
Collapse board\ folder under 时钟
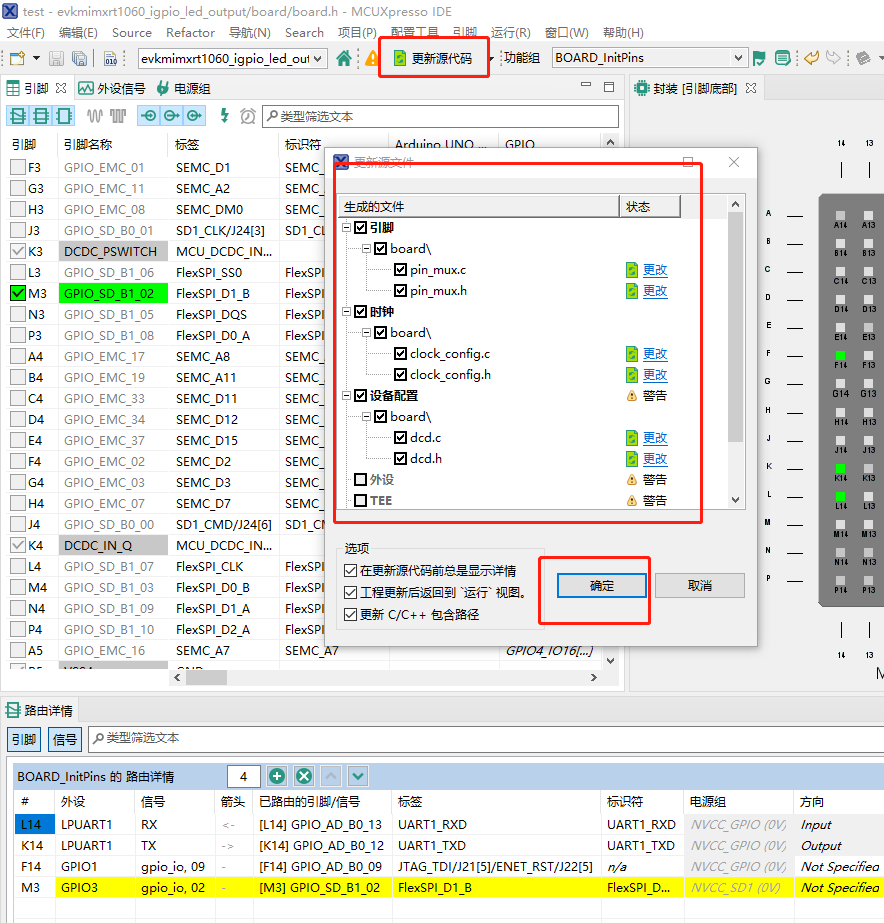(366, 333)
